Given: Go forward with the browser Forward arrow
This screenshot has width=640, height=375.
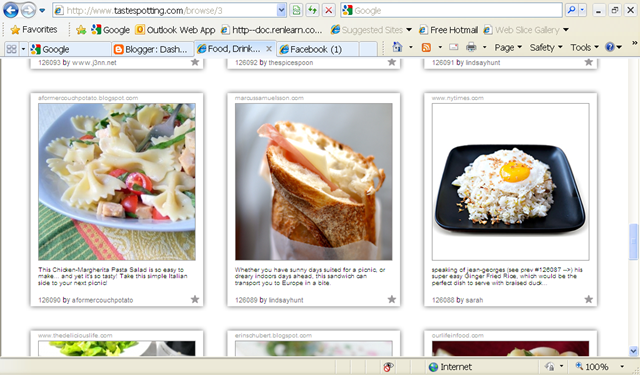Looking at the screenshot, I should [x=28, y=10].
